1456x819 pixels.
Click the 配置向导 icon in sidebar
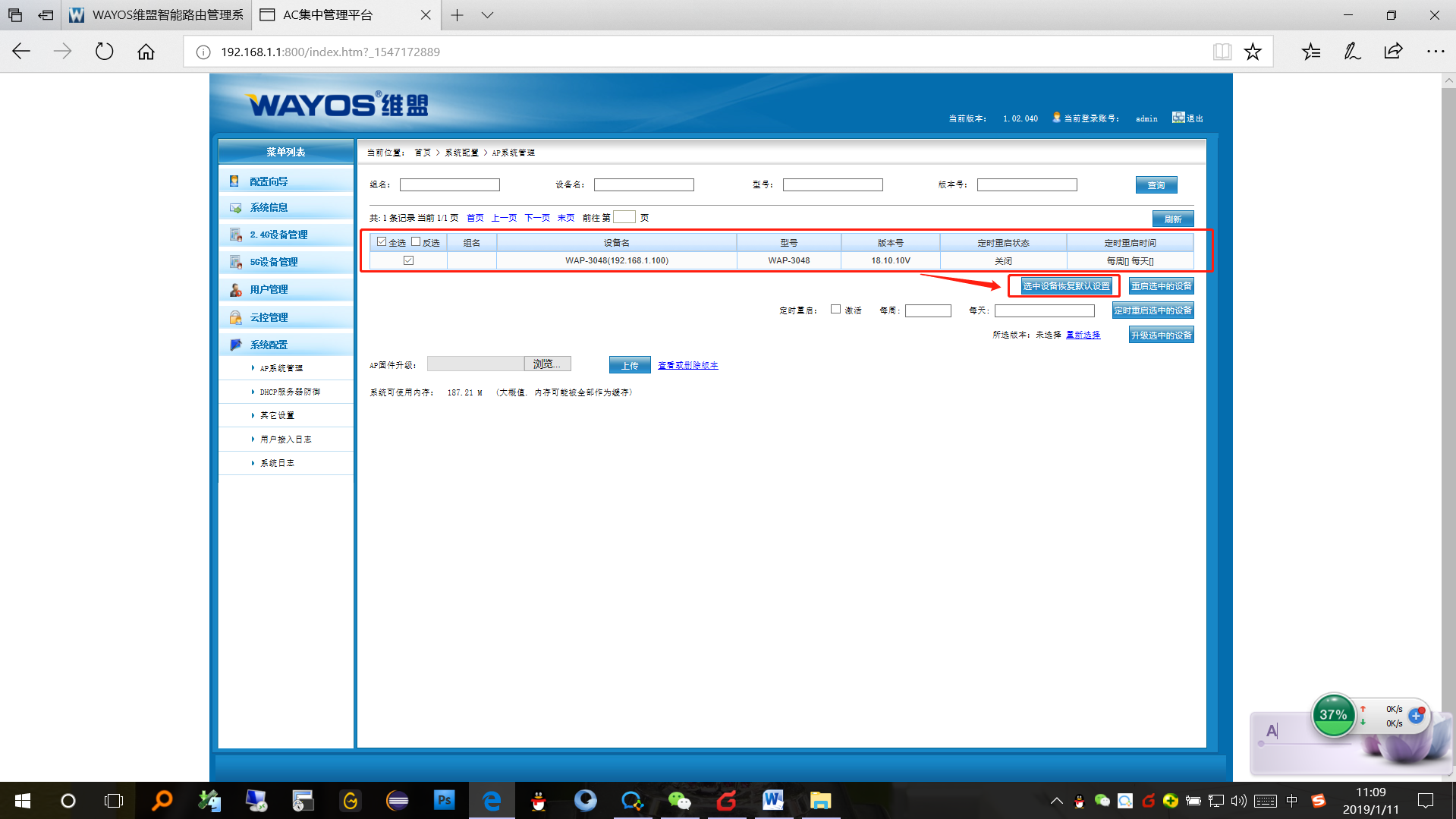[234, 181]
